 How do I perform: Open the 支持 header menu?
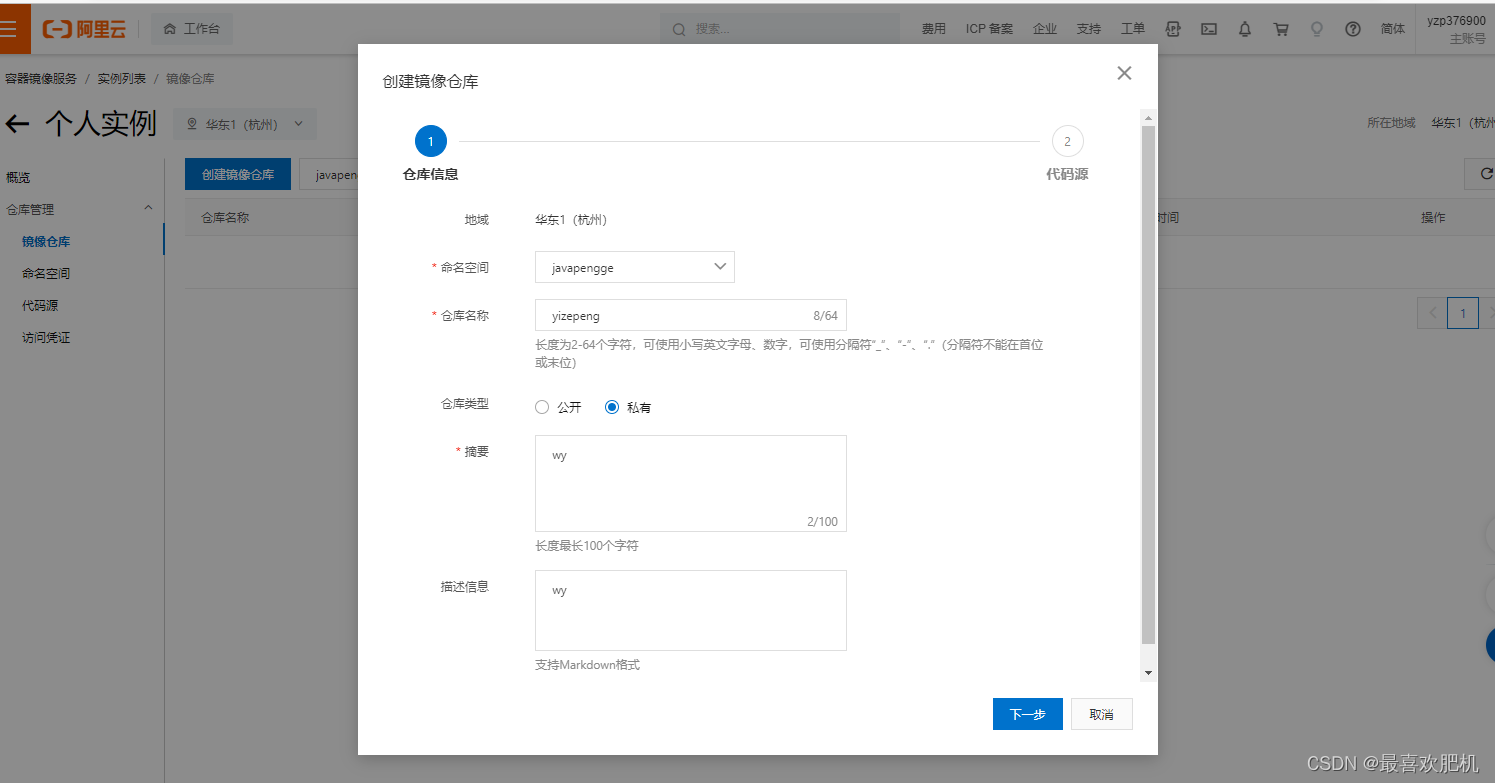(x=1089, y=29)
